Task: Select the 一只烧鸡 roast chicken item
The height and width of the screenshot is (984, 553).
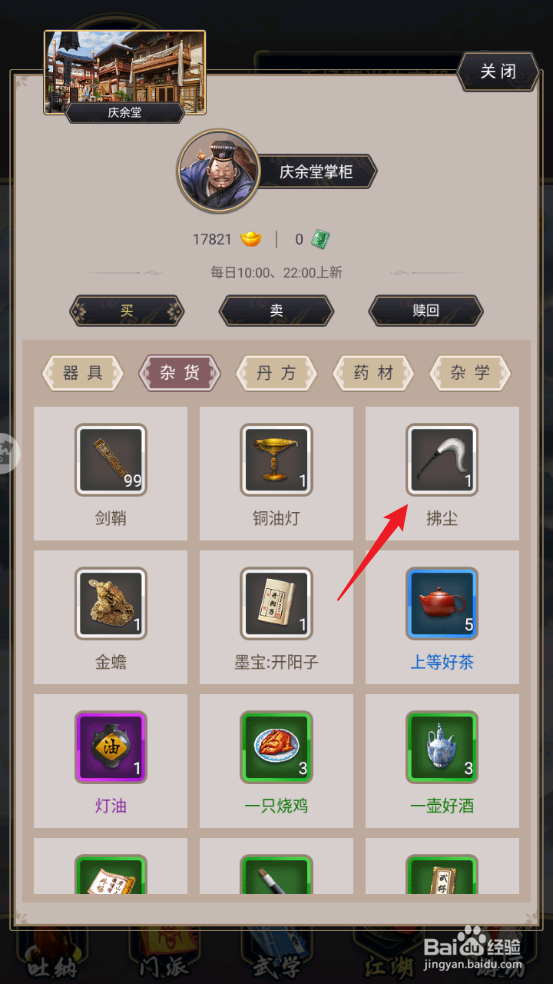Action: (276, 761)
